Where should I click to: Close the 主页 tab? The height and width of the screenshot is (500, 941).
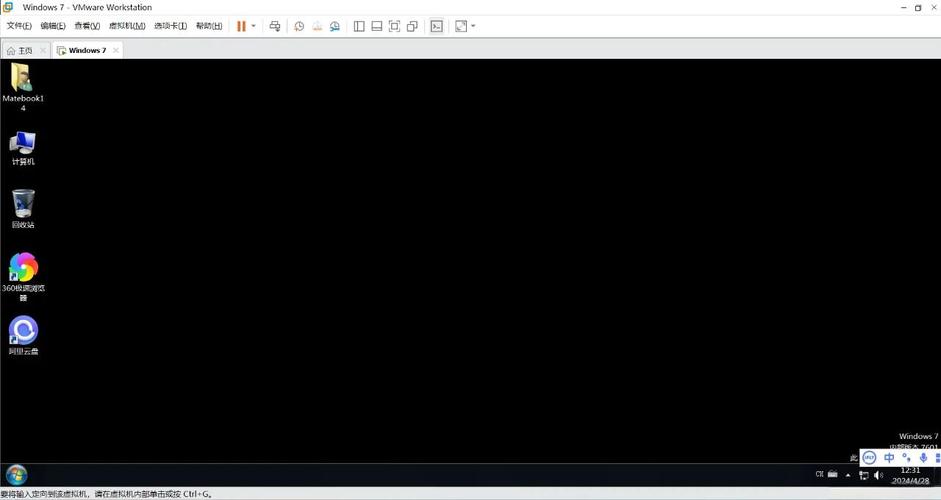click(43, 50)
